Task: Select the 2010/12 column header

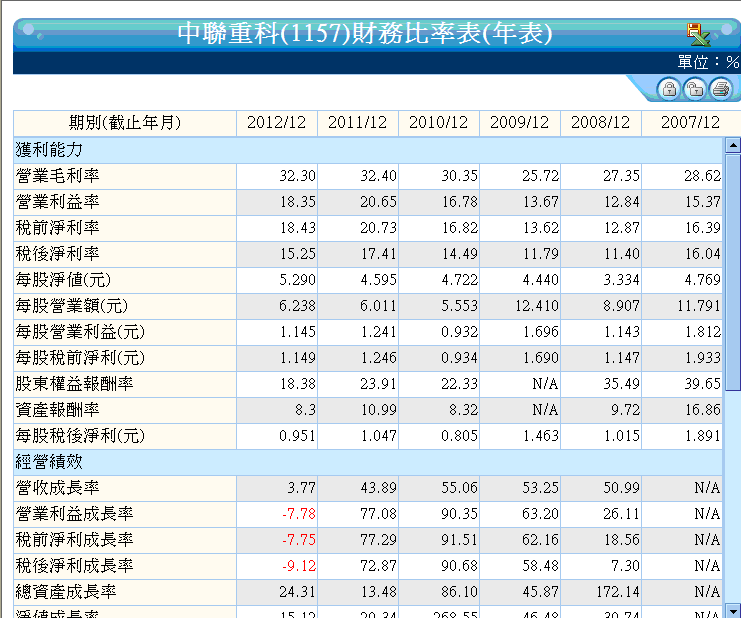Action: pos(439,123)
